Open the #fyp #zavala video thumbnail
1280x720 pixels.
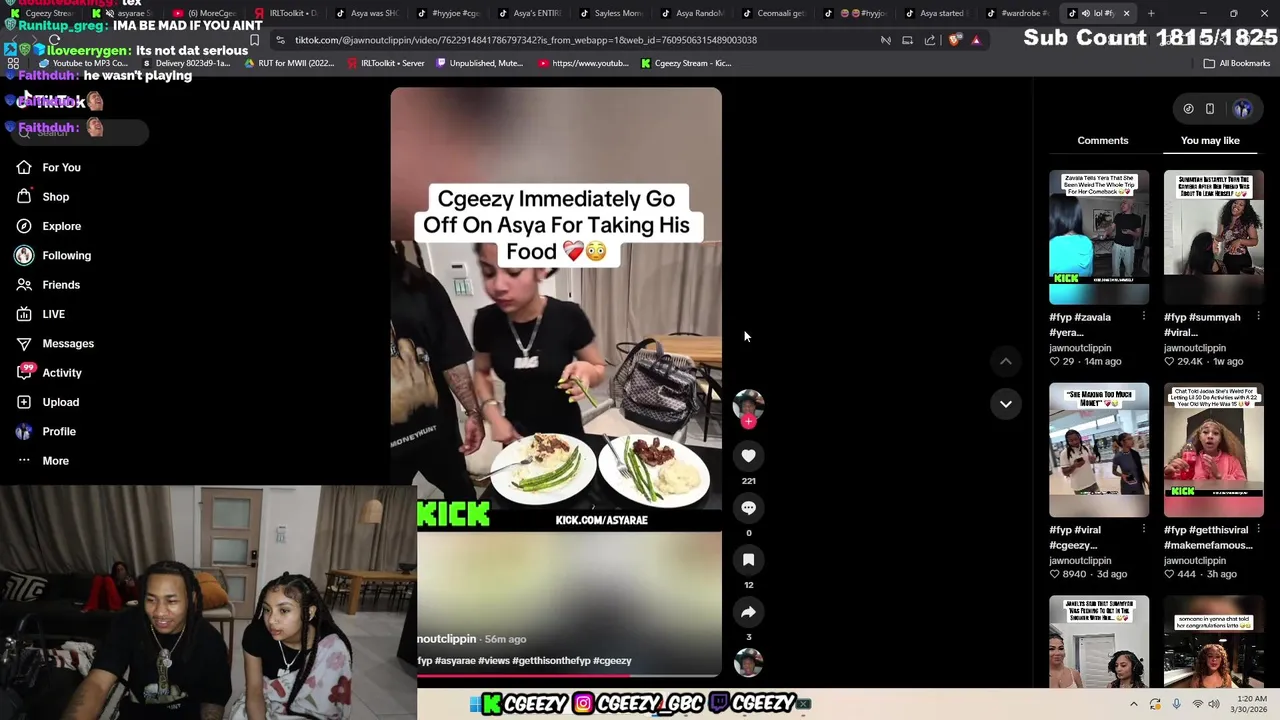(1099, 237)
